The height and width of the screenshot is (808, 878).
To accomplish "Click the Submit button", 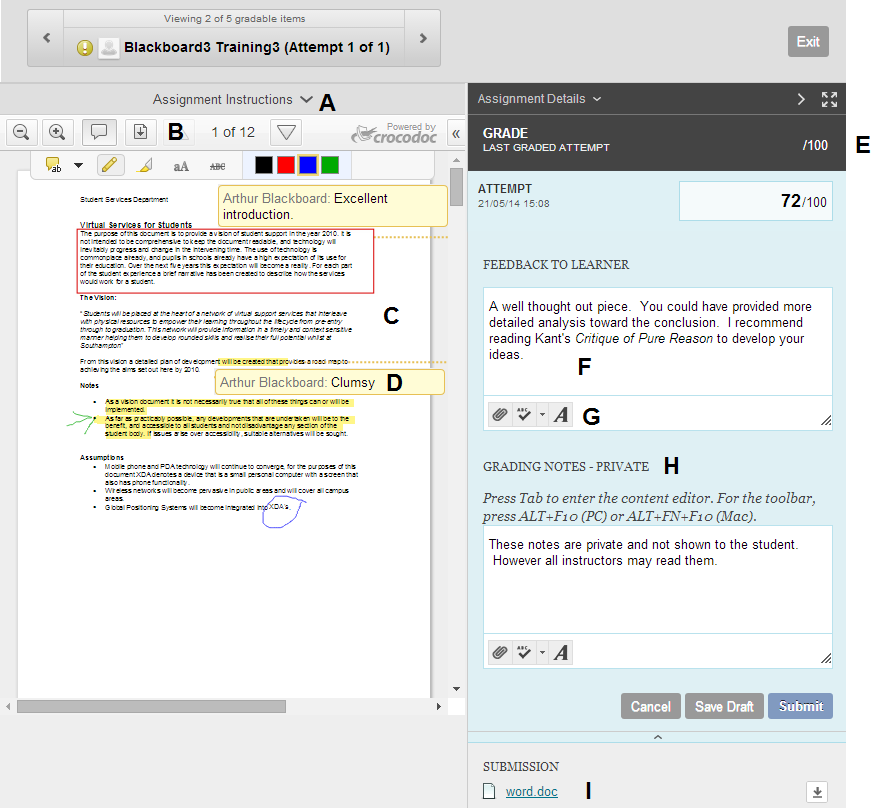I will click(800, 706).
